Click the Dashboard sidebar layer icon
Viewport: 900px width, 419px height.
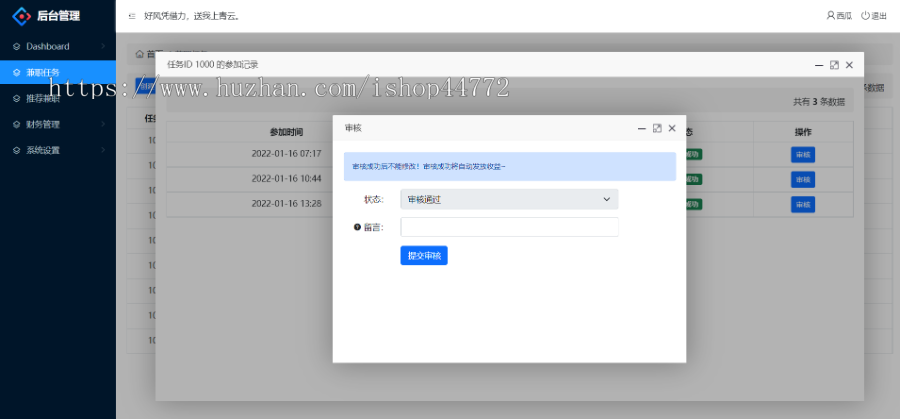pos(17,46)
